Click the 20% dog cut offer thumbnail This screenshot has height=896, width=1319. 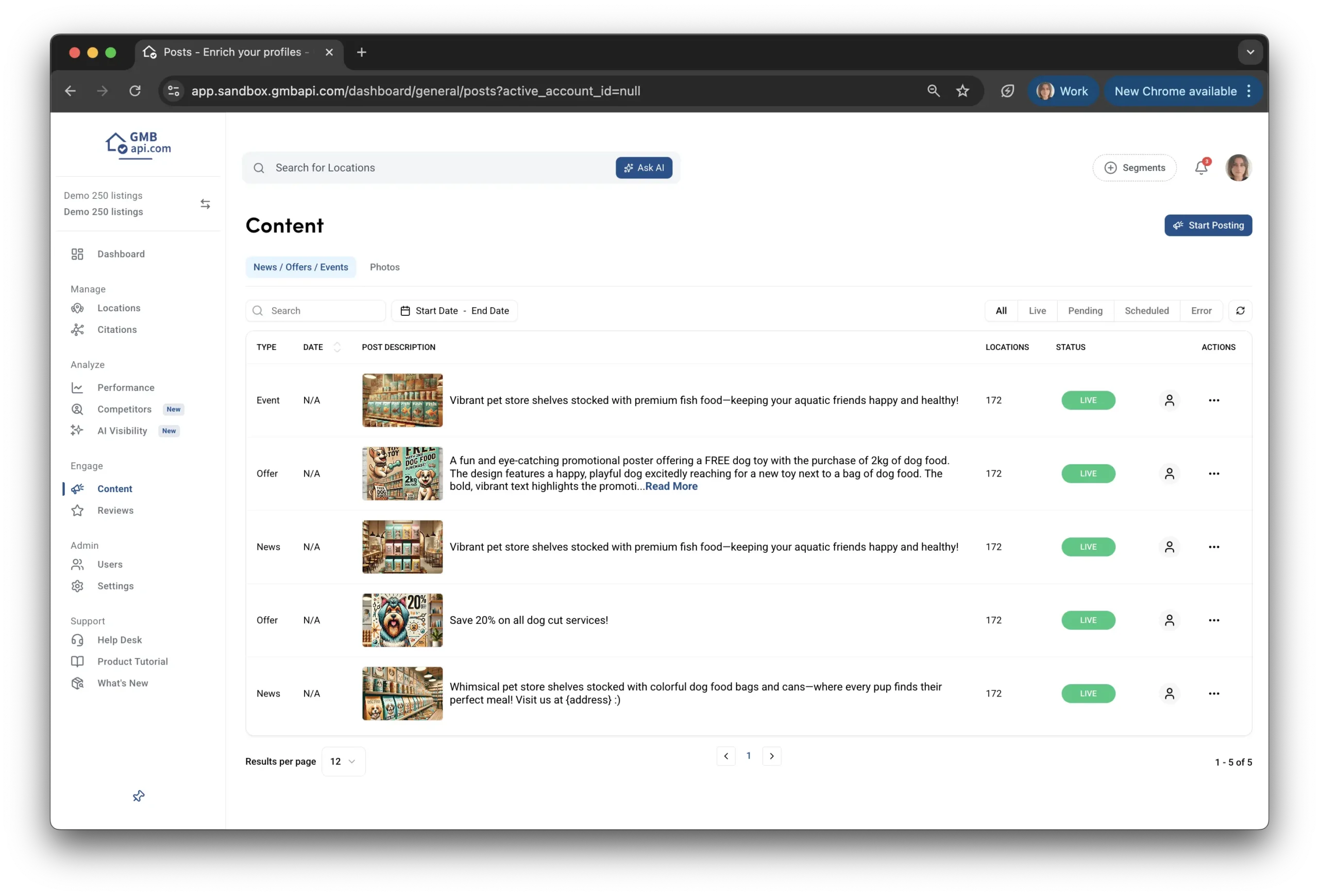point(402,620)
